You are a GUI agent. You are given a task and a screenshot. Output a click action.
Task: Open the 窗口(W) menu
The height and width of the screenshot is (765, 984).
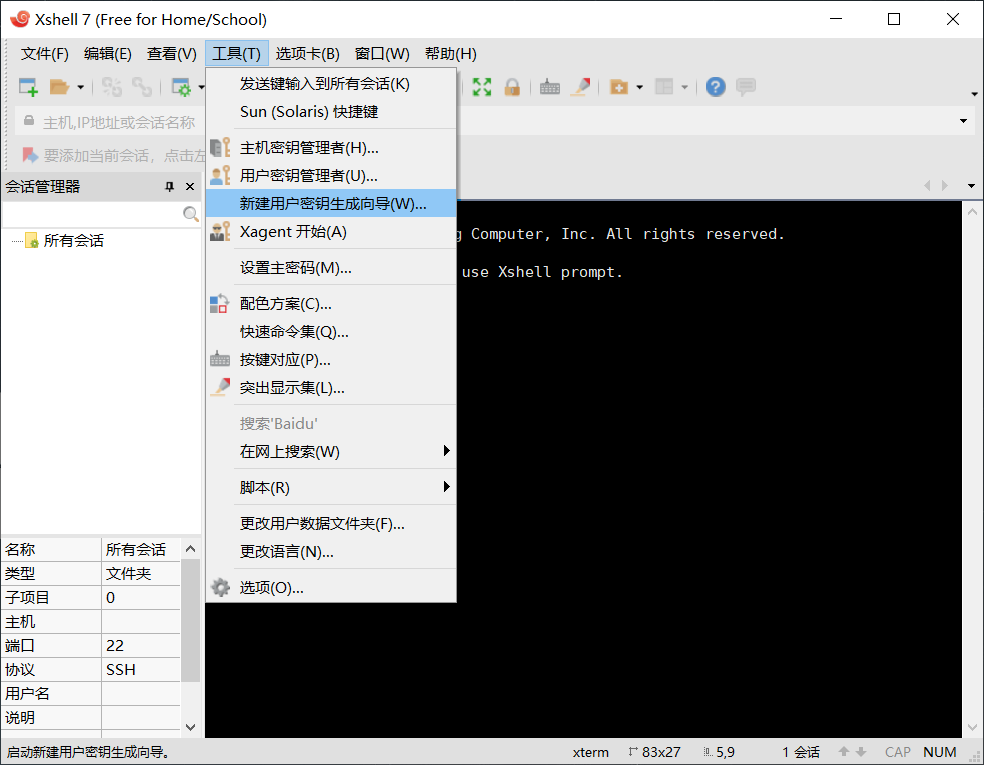[x=382, y=53]
